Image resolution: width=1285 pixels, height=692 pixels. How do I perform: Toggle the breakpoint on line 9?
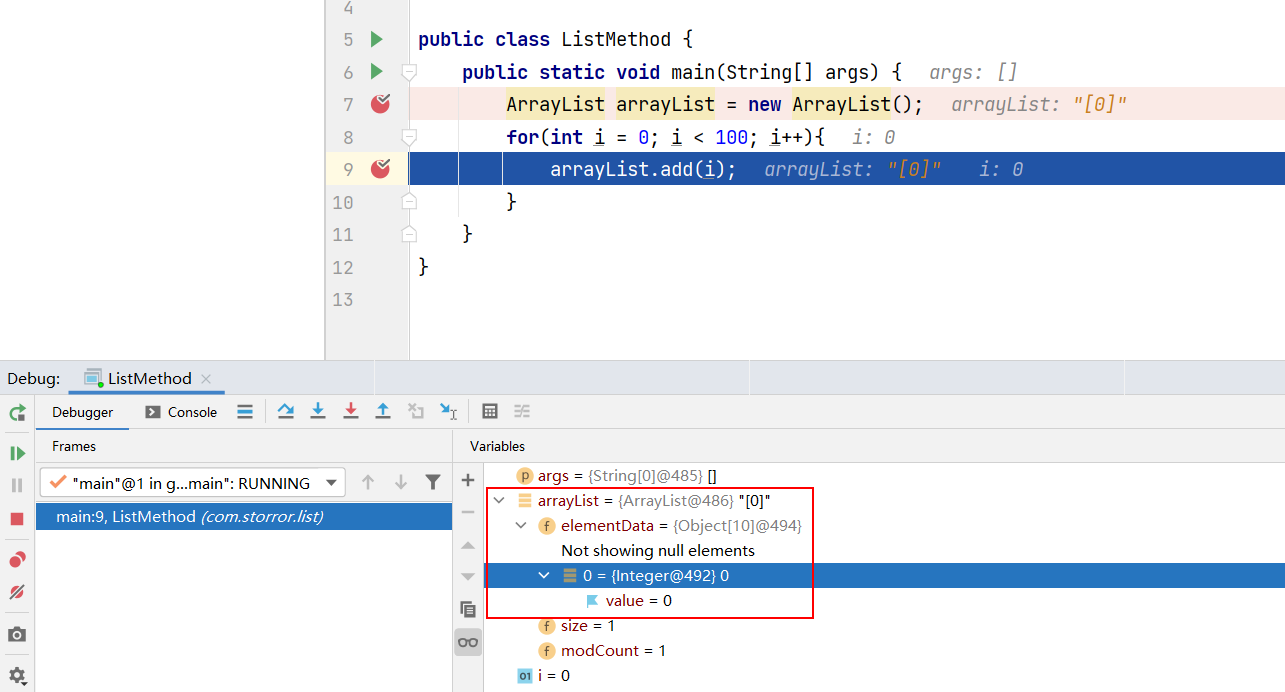pyautogui.click(x=380, y=169)
